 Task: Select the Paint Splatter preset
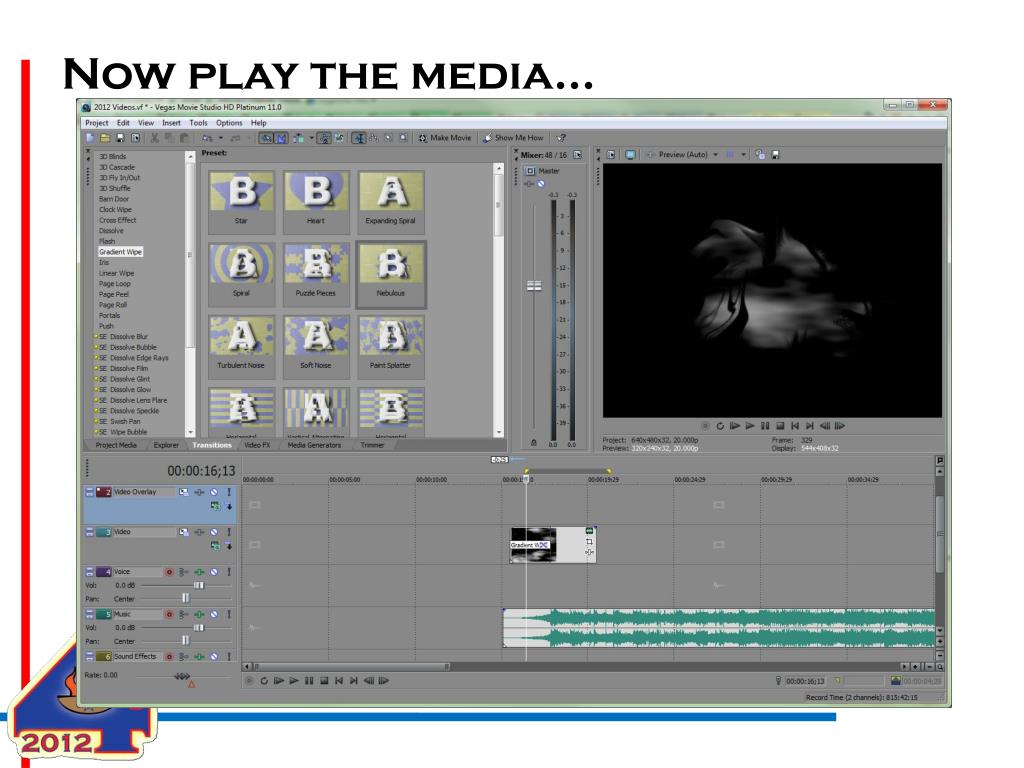(391, 346)
